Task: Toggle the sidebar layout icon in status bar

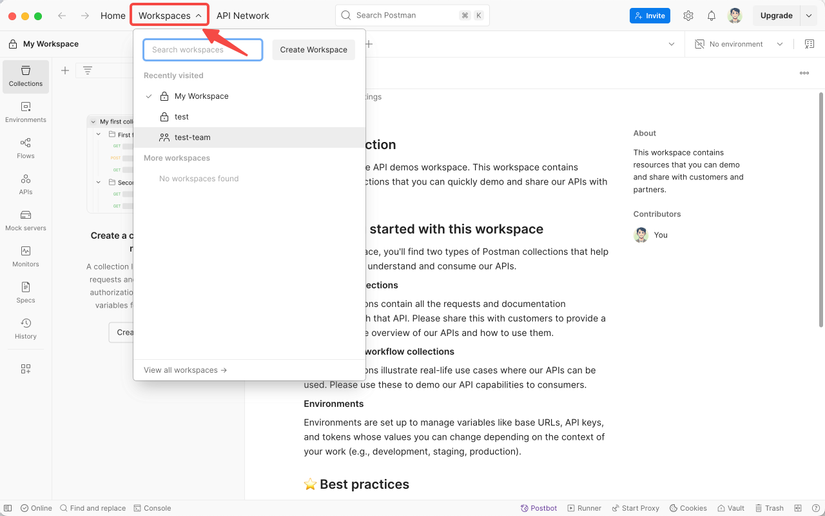Action: pyautogui.click(x=8, y=508)
